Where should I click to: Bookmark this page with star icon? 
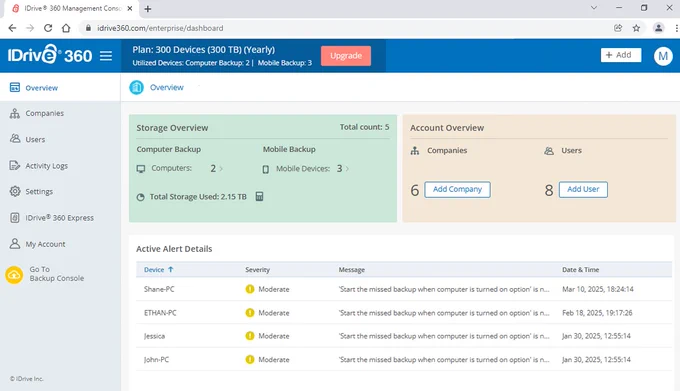click(636, 28)
